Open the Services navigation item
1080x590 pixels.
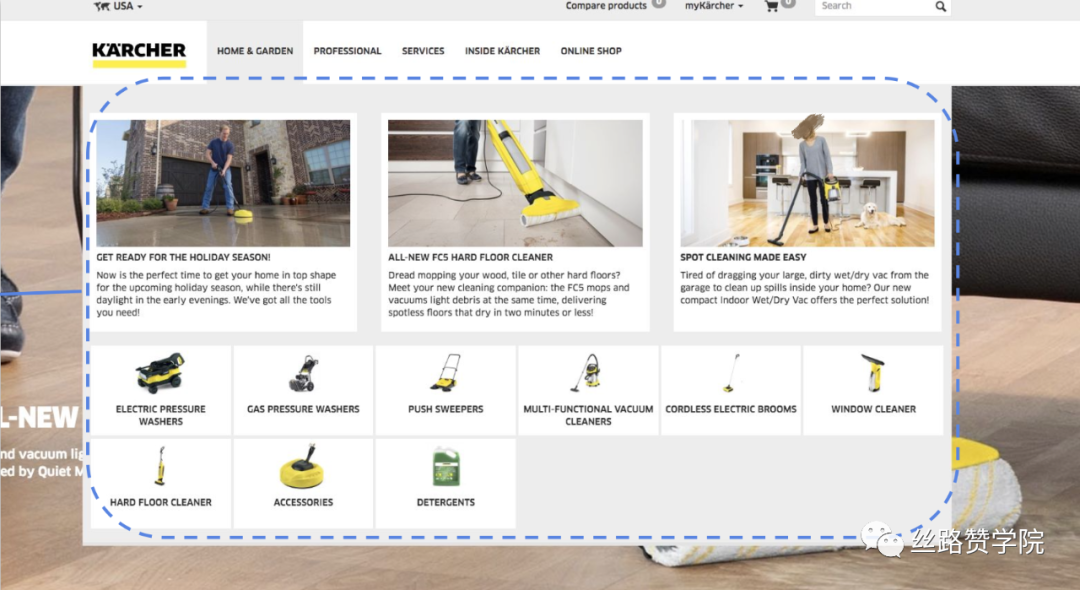[423, 51]
